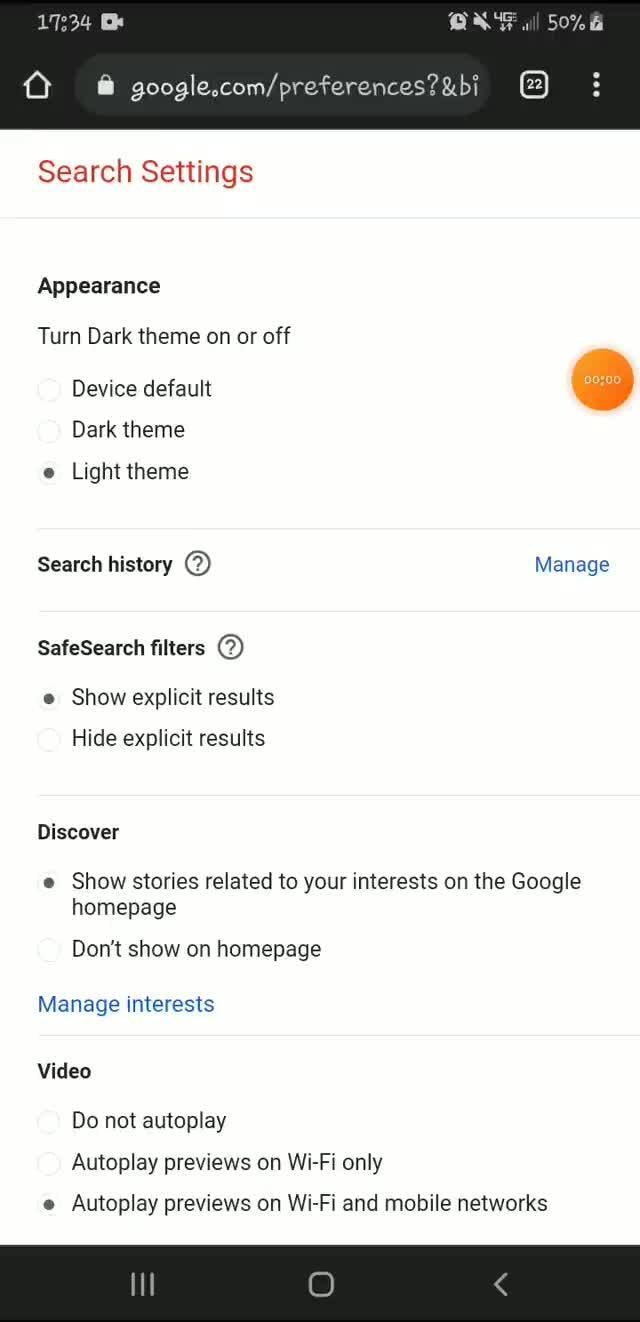Viewport: 640px width, 1322px height.
Task: Open the Manage interests link
Action: coord(126,1004)
